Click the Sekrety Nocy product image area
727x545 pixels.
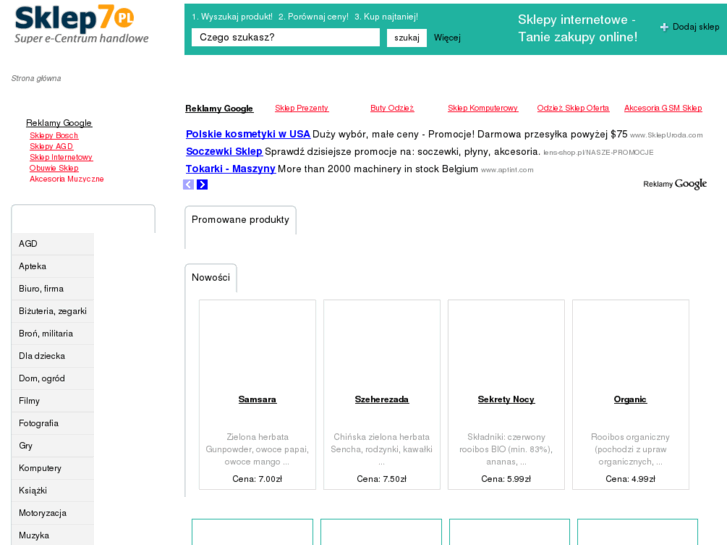click(506, 346)
